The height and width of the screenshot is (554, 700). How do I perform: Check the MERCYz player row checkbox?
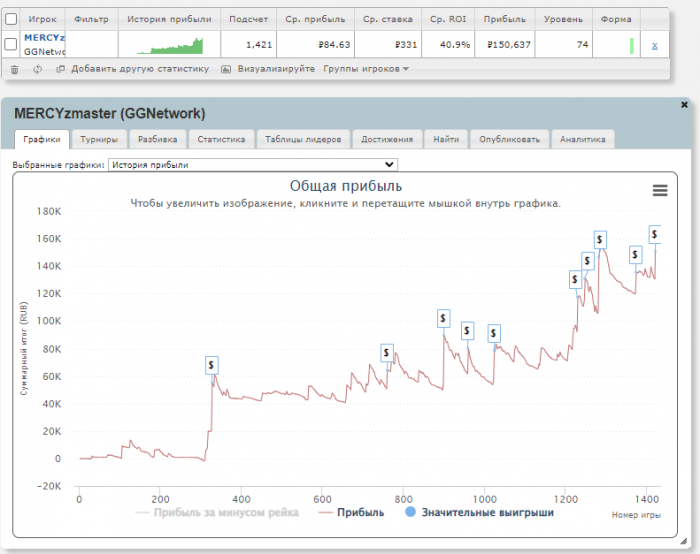click(11, 44)
